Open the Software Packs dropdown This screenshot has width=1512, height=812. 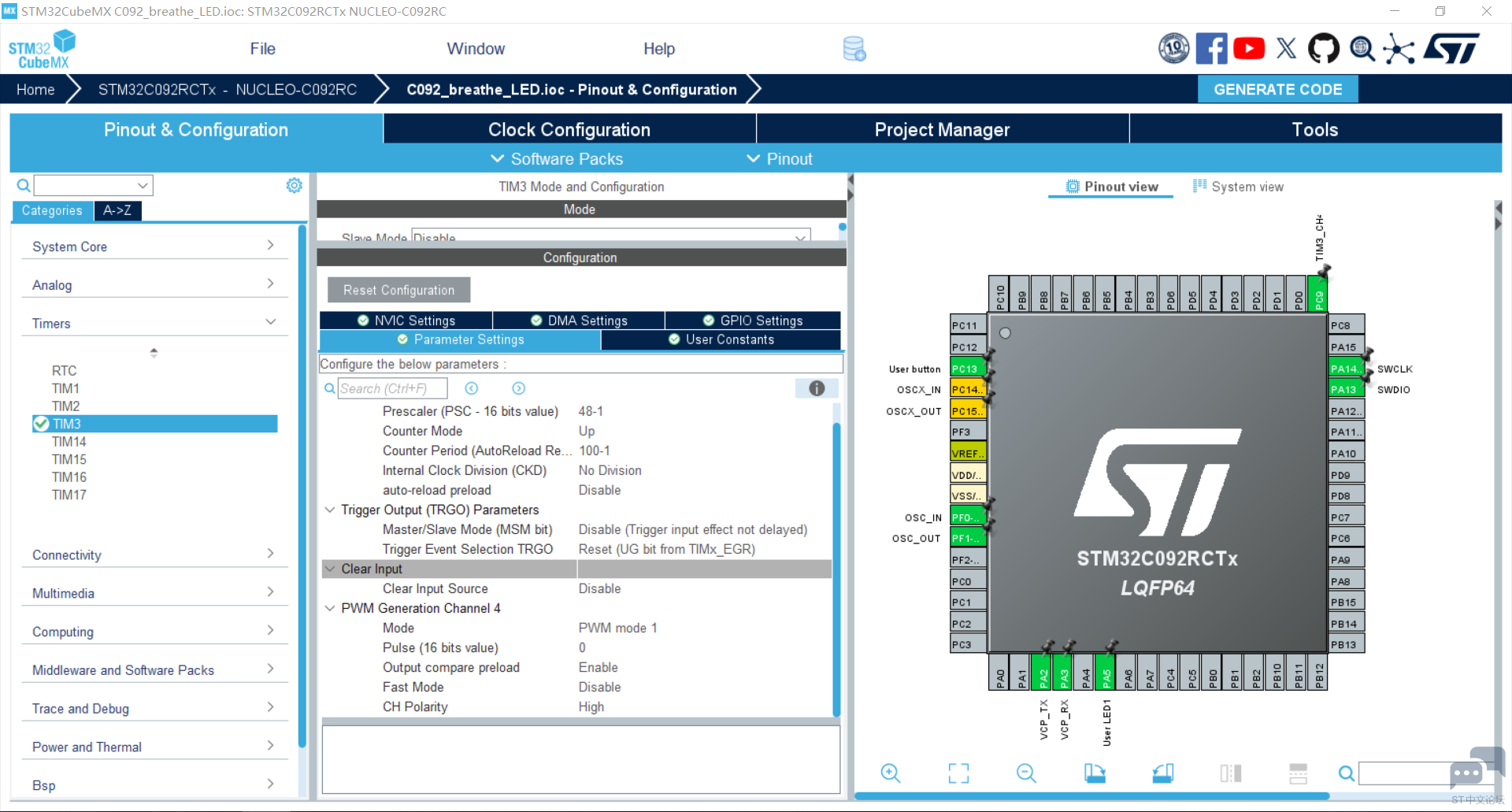[557, 159]
